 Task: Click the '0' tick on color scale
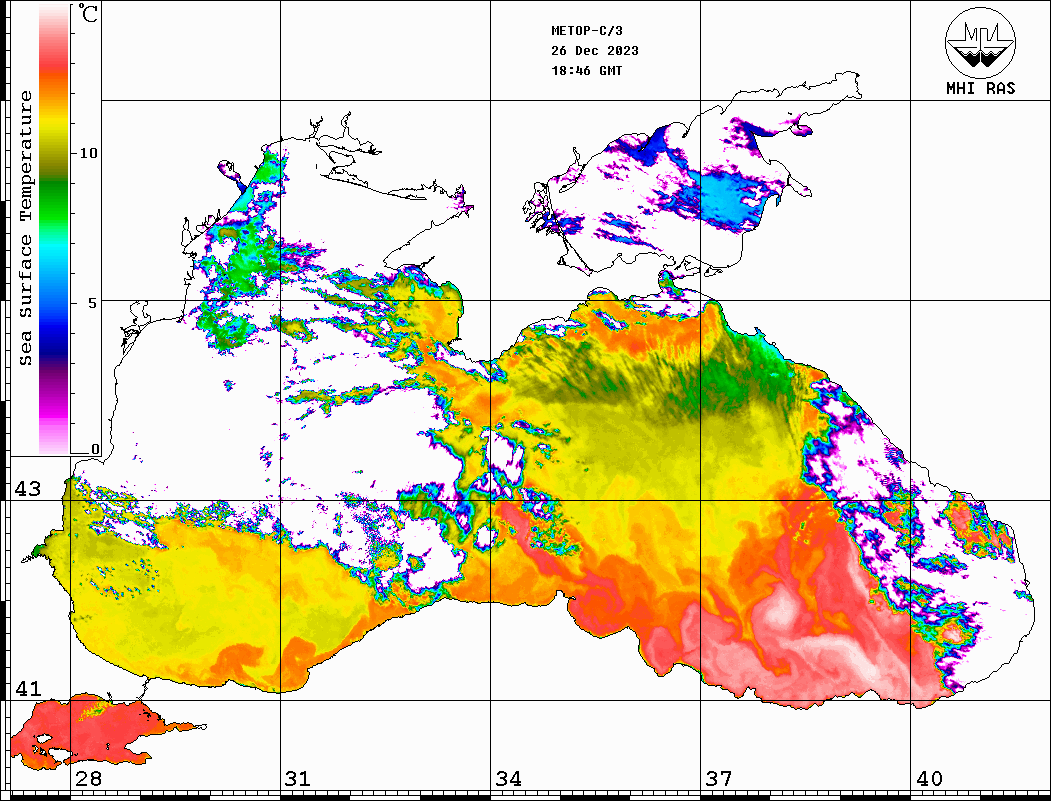point(95,449)
